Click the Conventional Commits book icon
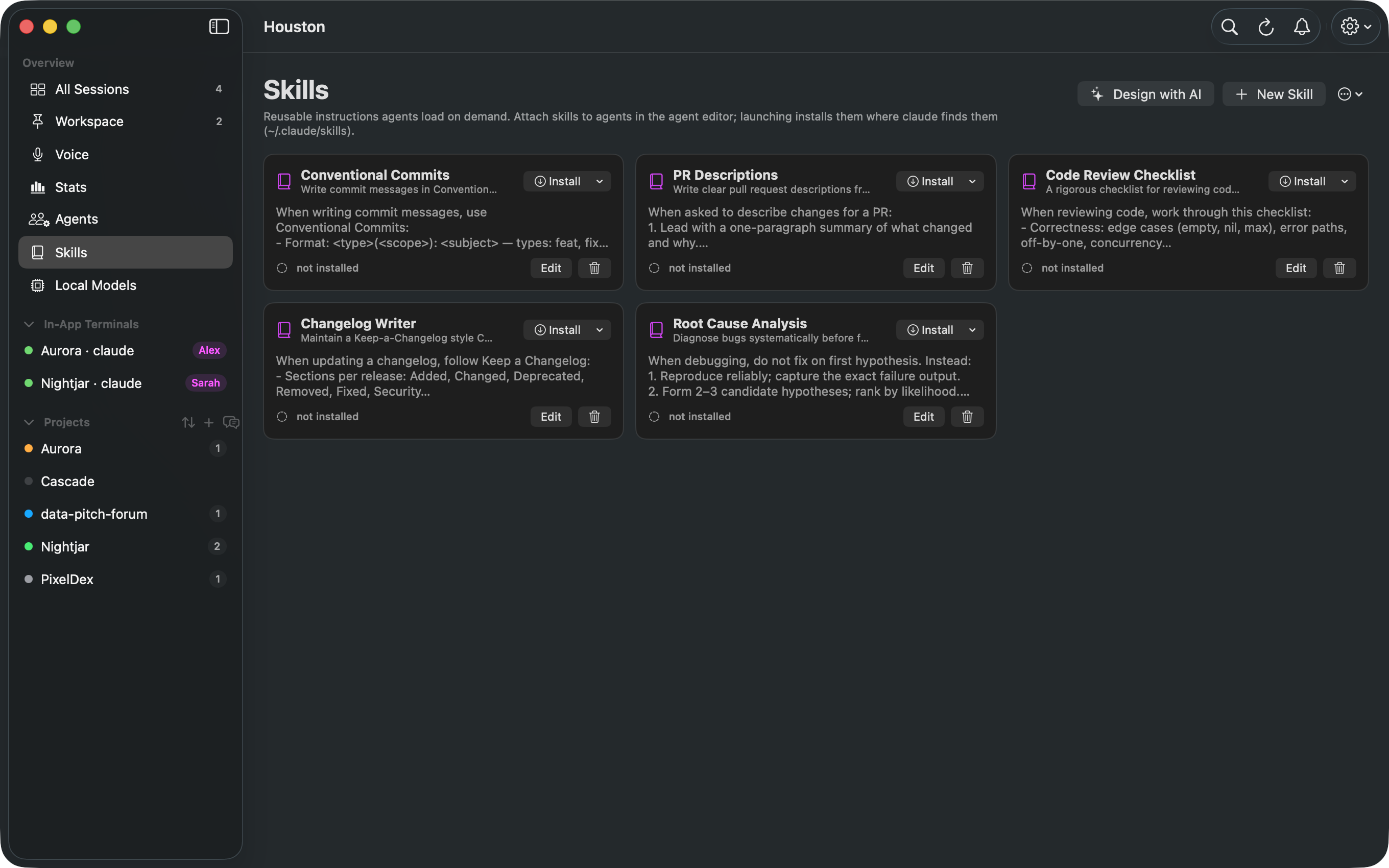This screenshot has width=1389, height=868. pyautogui.click(x=284, y=181)
